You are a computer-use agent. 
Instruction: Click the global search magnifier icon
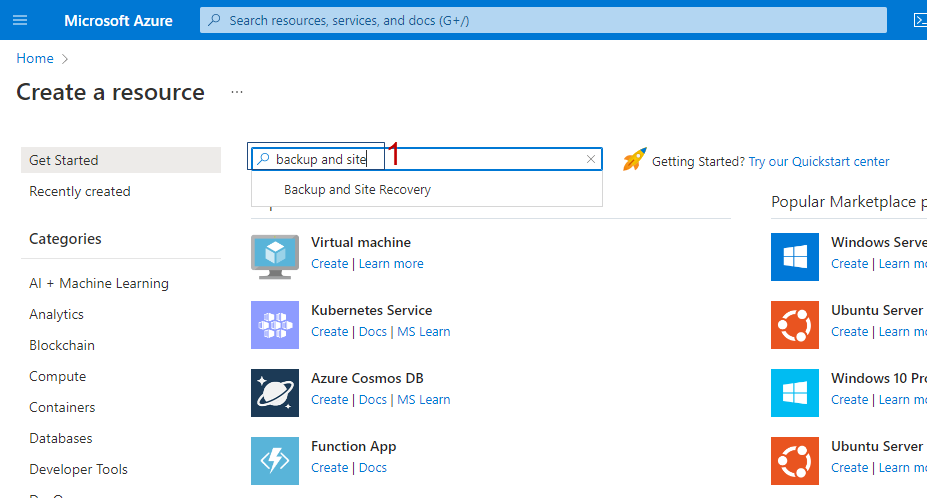215,20
